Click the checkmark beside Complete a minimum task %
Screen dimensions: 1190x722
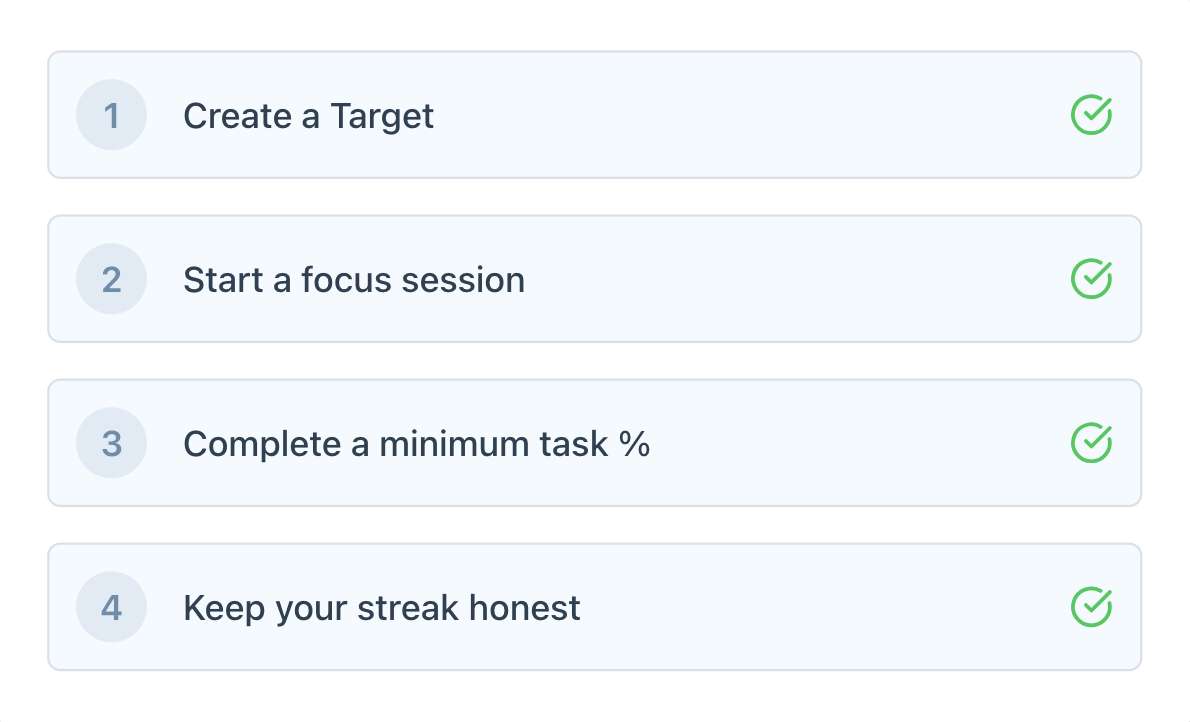[1091, 443]
